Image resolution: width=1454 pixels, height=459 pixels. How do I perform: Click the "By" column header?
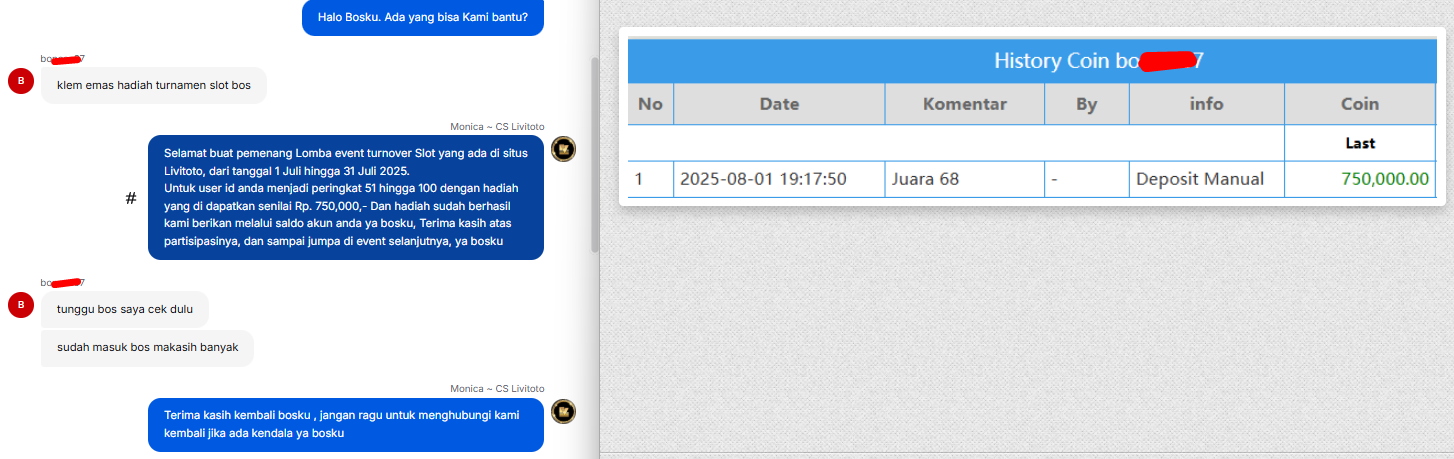coord(1087,104)
